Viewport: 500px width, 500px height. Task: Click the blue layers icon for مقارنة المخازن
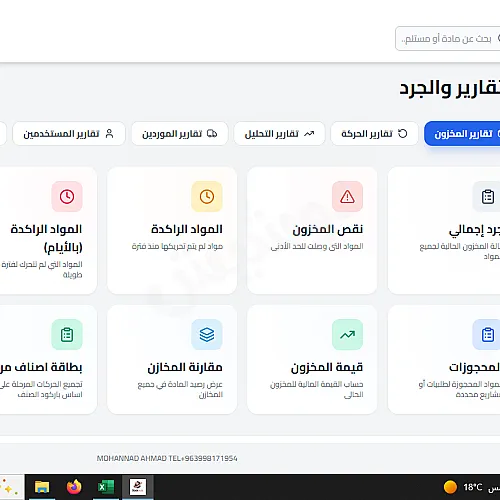[x=207, y=335]
